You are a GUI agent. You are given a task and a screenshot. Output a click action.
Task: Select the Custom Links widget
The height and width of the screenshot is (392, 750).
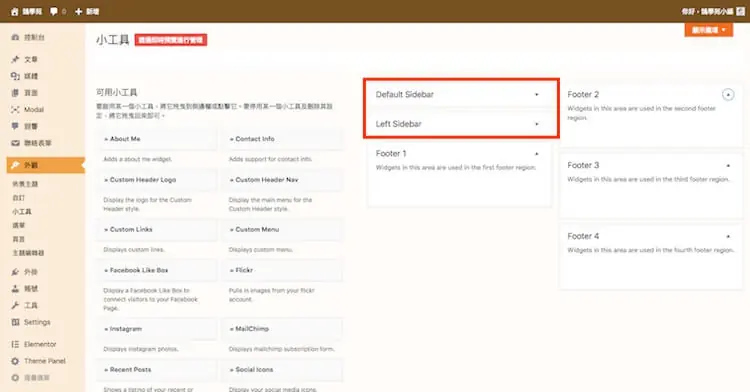(157, 229)
